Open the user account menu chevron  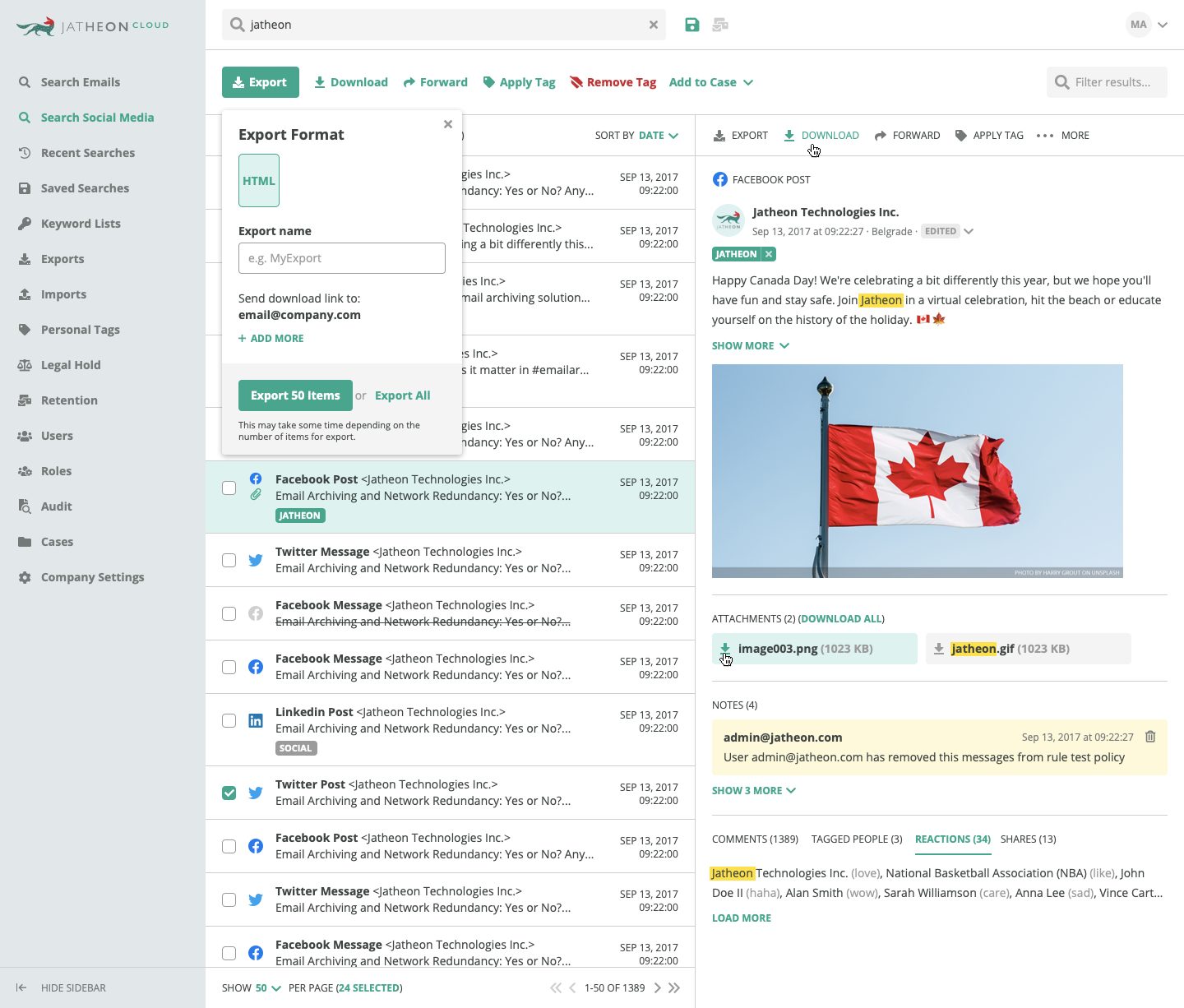(1163, 25)
